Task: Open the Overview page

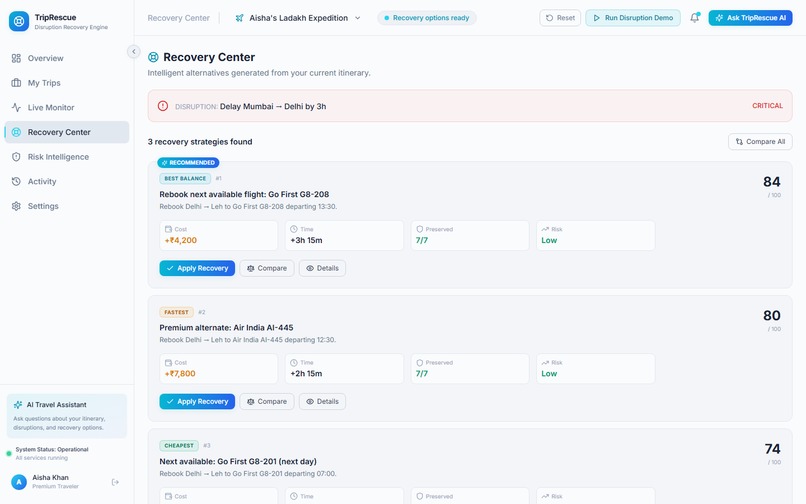Action: [67, 58]
